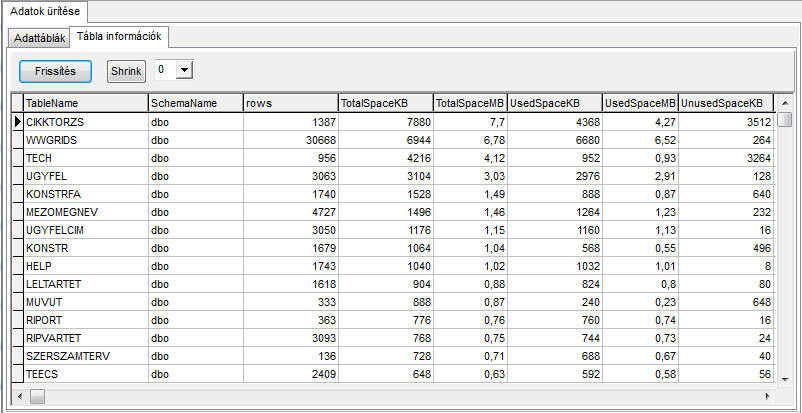The image size is (802, 413).
Task: Click TotalSpaceKB value 7880
Action: click(386, 122)
